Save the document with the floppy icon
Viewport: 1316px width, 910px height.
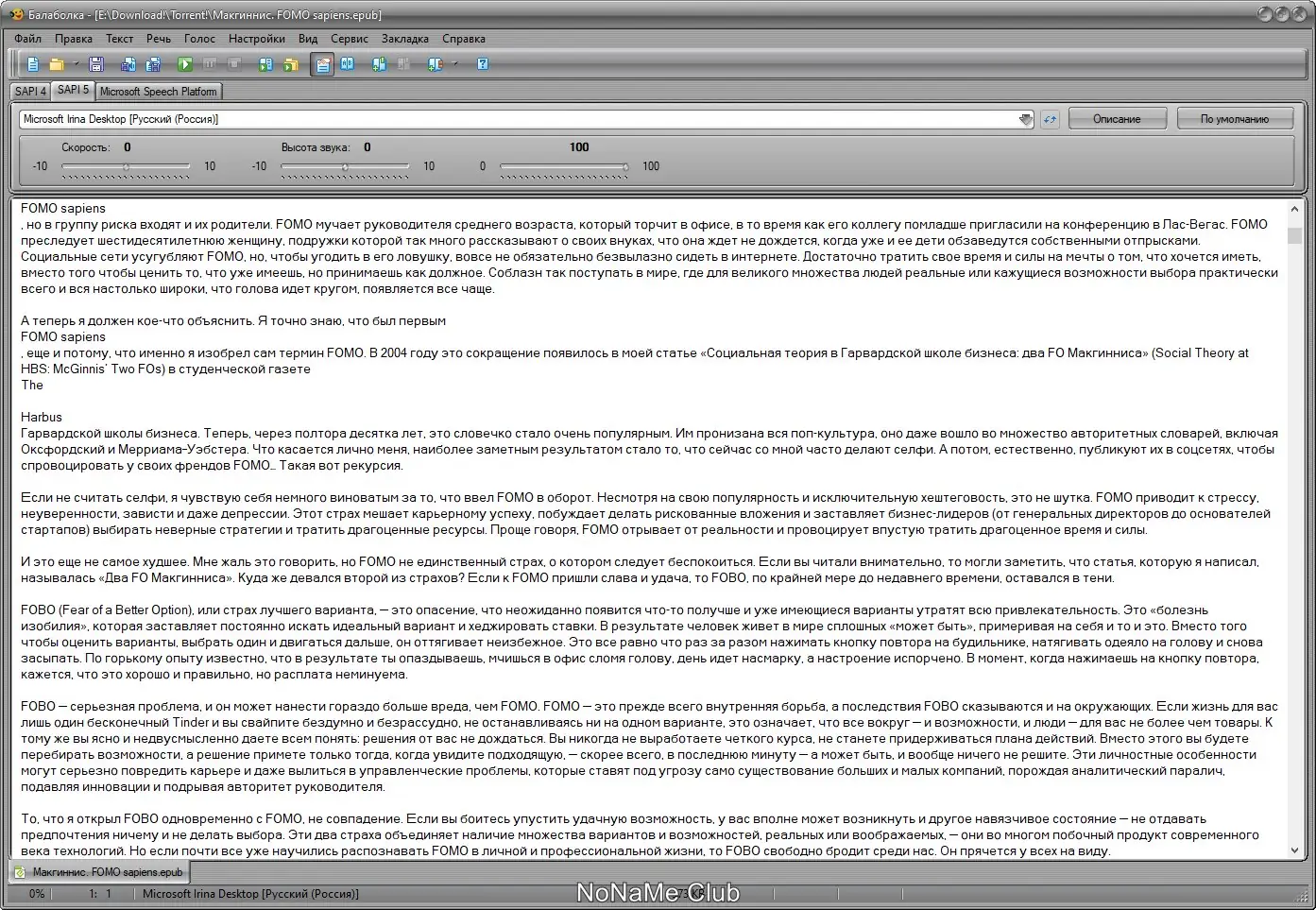[x=95, y=64]
